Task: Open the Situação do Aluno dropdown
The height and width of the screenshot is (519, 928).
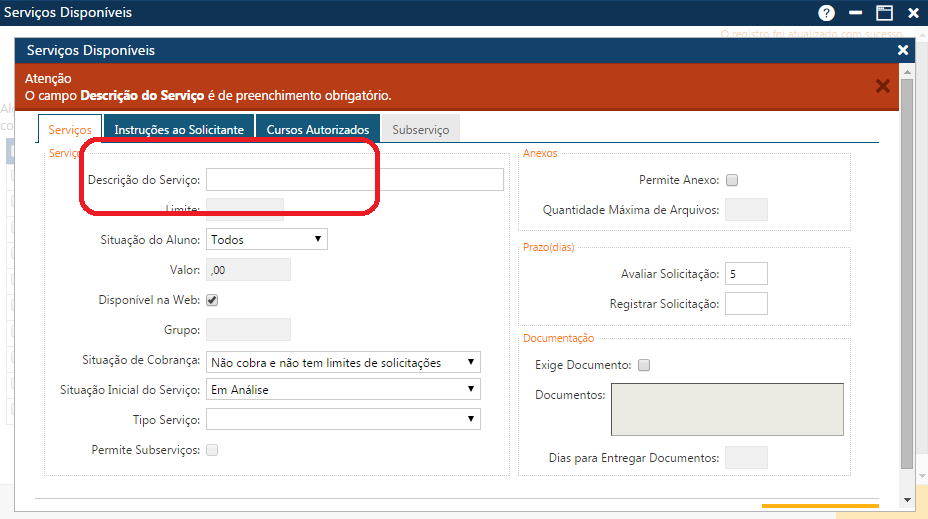Action: coord(266,240)
